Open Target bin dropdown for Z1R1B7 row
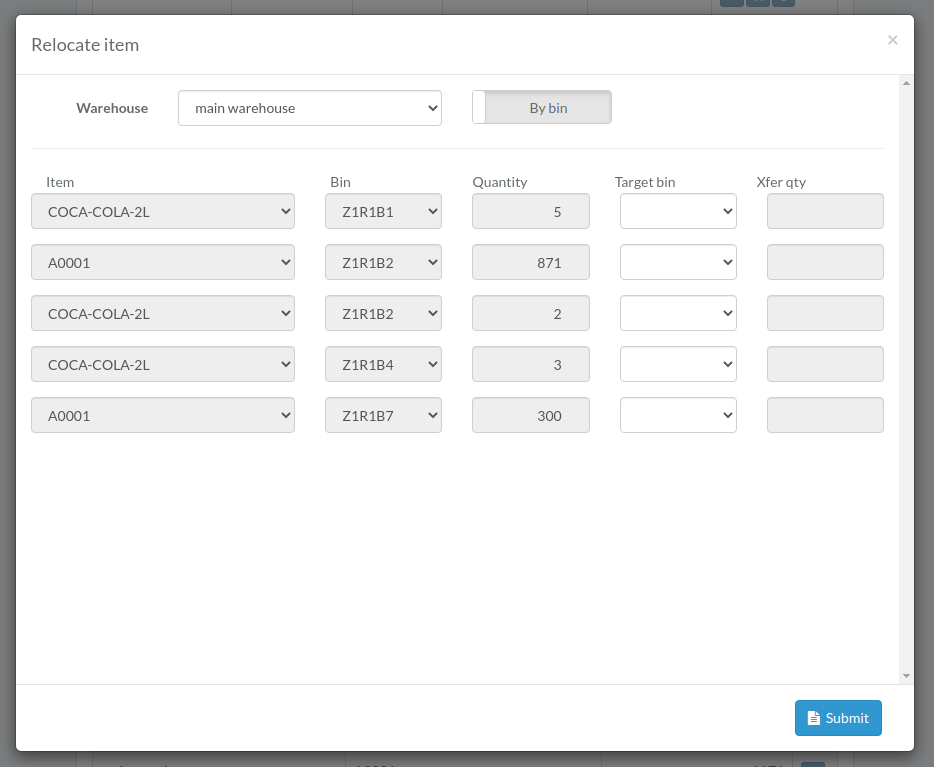This screenshot has width=934, height=767. click(678, 415)
